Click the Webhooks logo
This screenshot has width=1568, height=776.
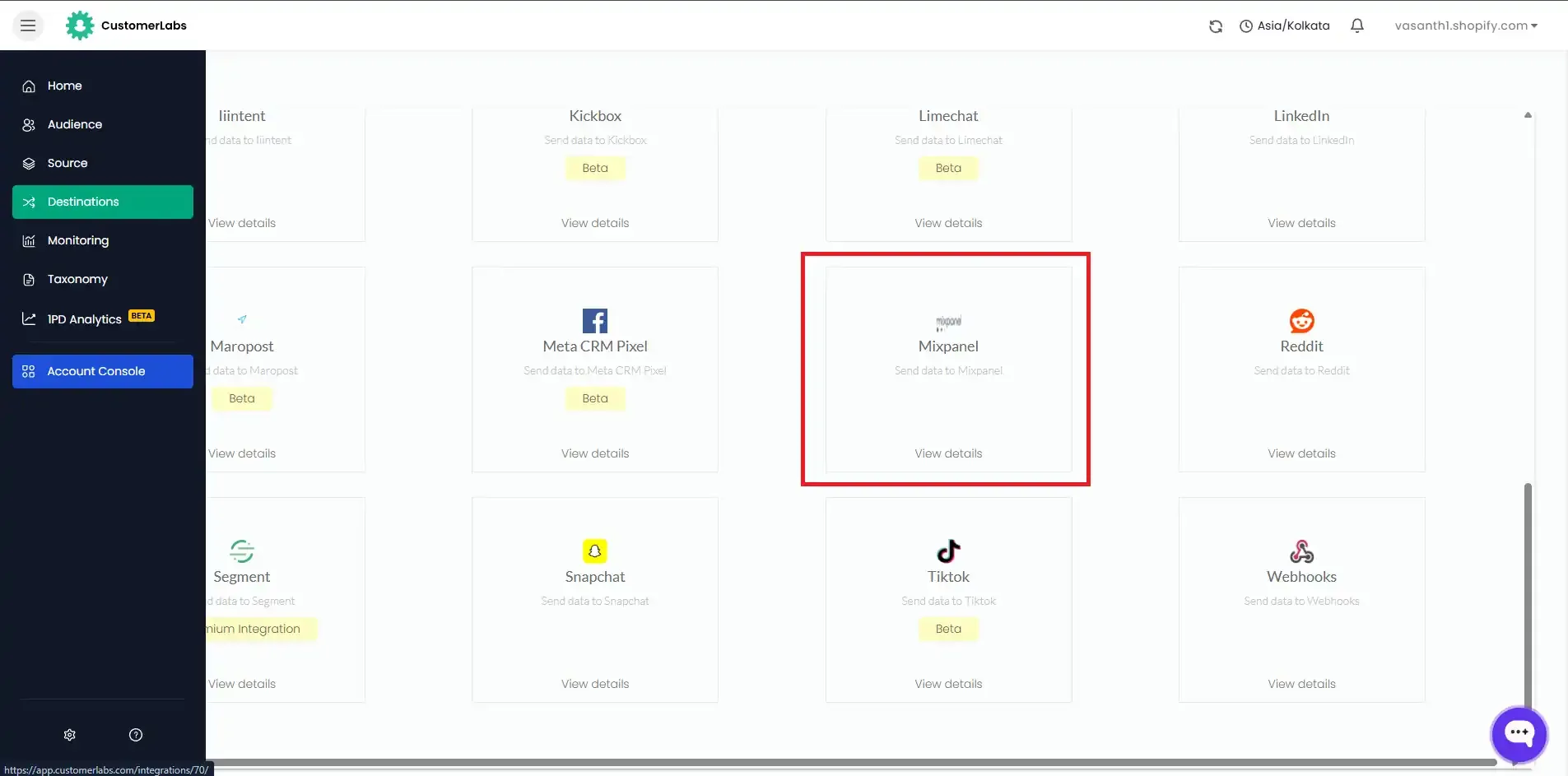point(1302,551)
